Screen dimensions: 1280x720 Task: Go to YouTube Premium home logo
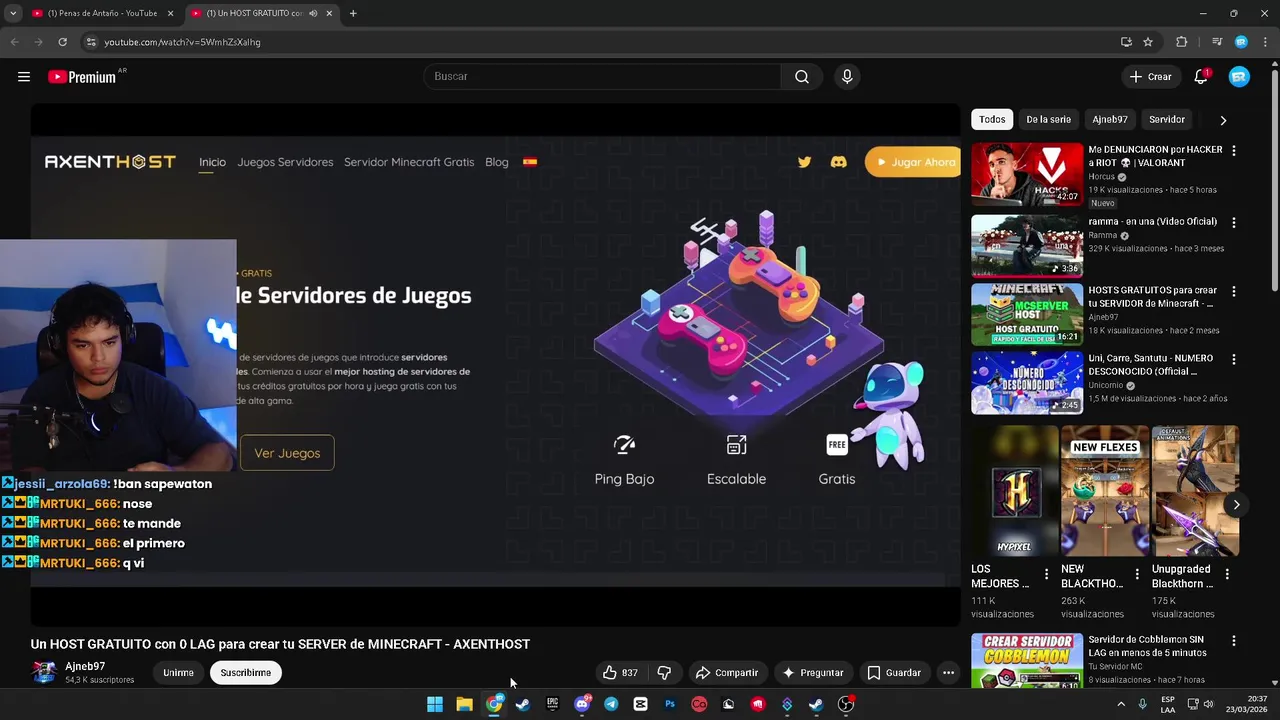pyautogui.click(x=82, y=77)
